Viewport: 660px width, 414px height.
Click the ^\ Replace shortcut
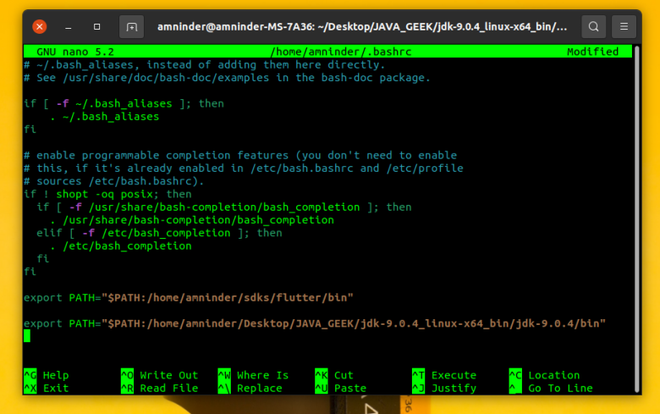(250, 388)
